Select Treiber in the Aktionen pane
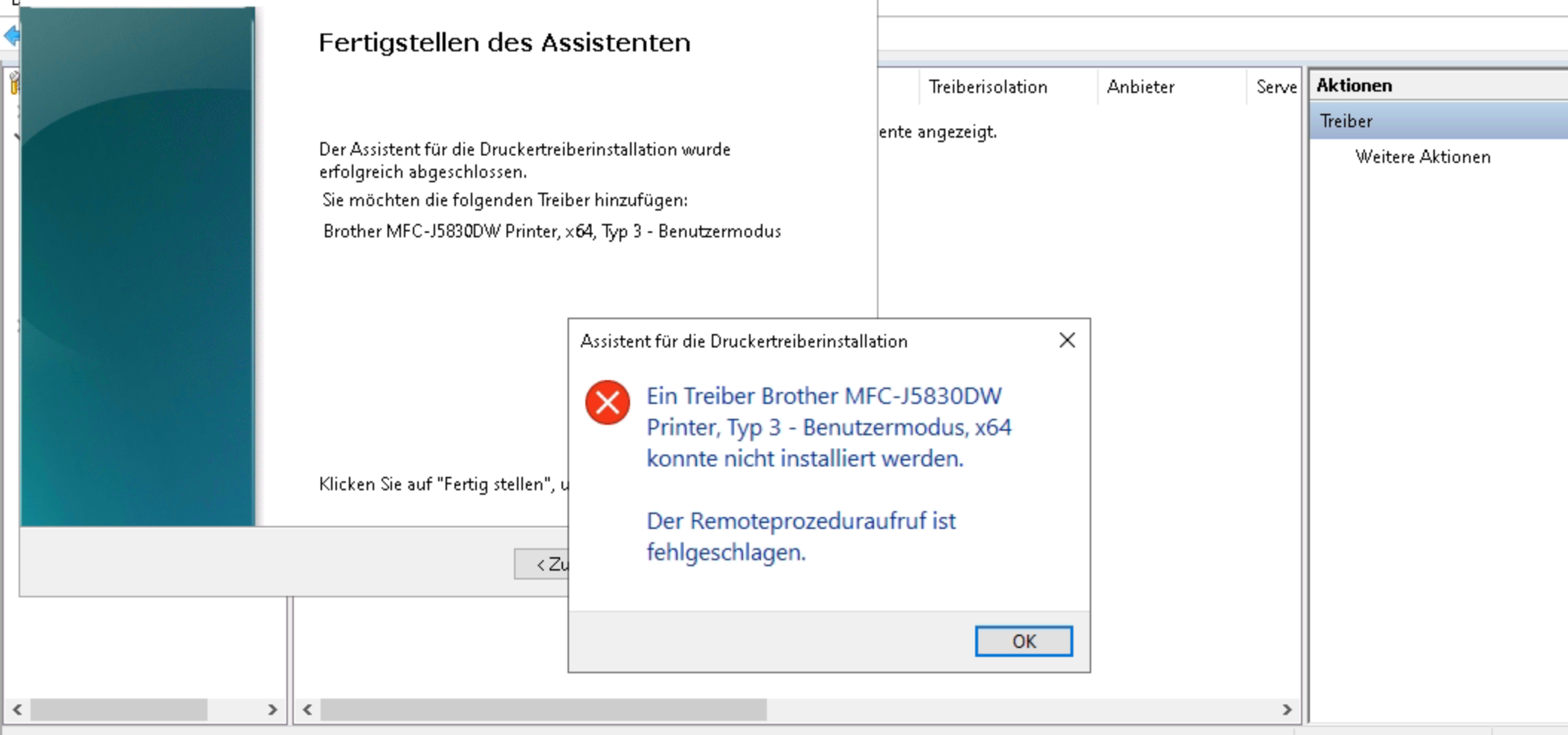Screen dimensions: 1568x735 pos(1346,121)
